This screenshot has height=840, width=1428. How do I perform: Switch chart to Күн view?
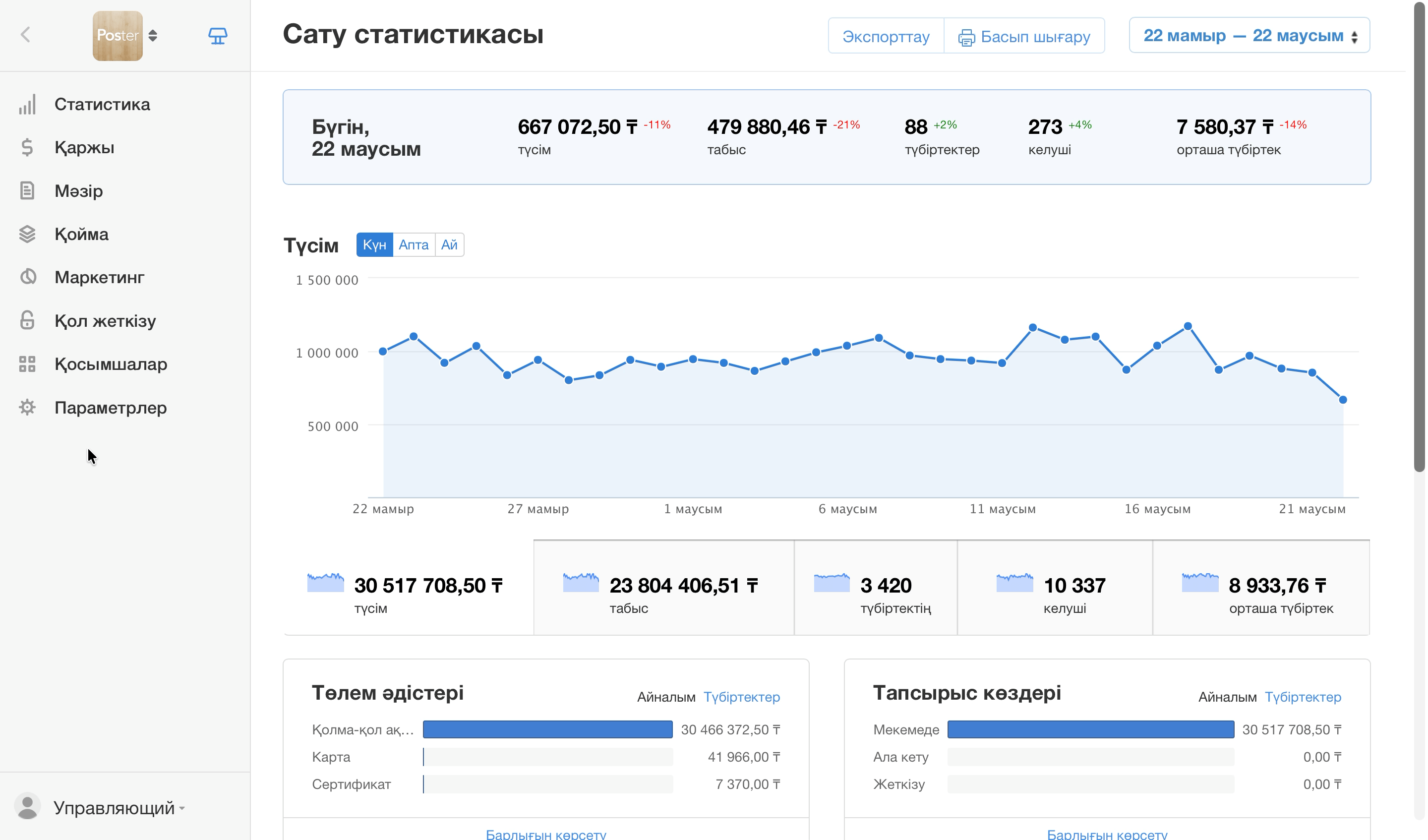(x=374, y=245)
